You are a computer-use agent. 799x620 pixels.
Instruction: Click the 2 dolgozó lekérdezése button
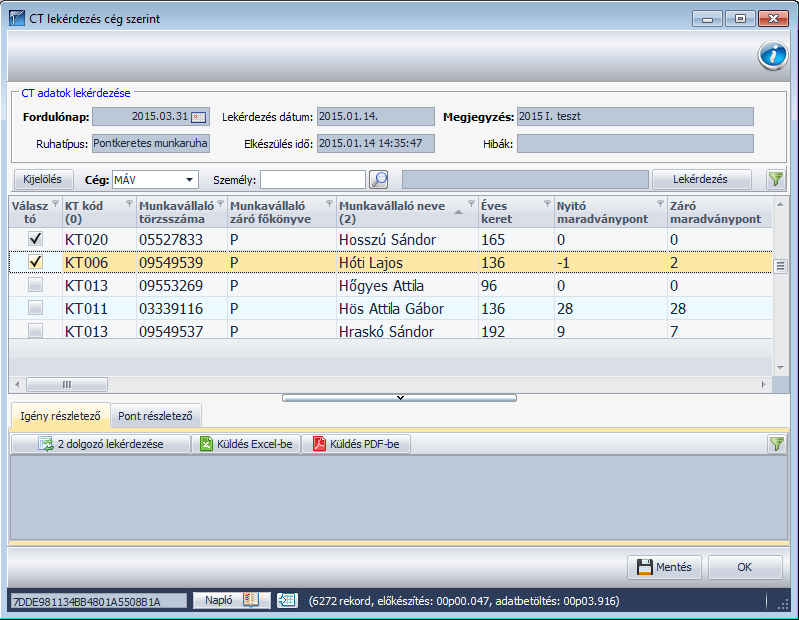101,444
